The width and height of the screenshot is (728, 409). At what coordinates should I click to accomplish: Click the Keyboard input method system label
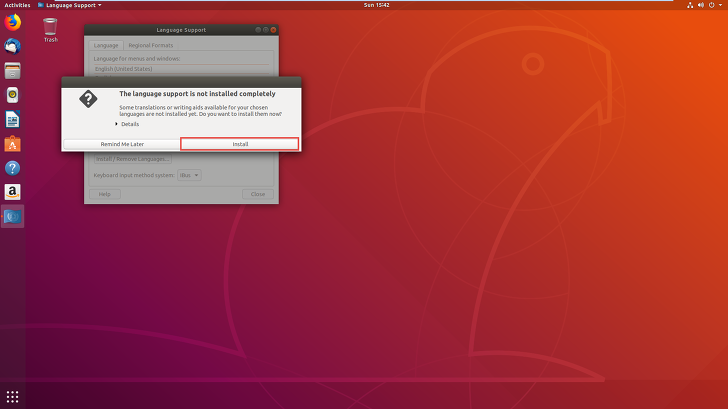click(134, 175)
